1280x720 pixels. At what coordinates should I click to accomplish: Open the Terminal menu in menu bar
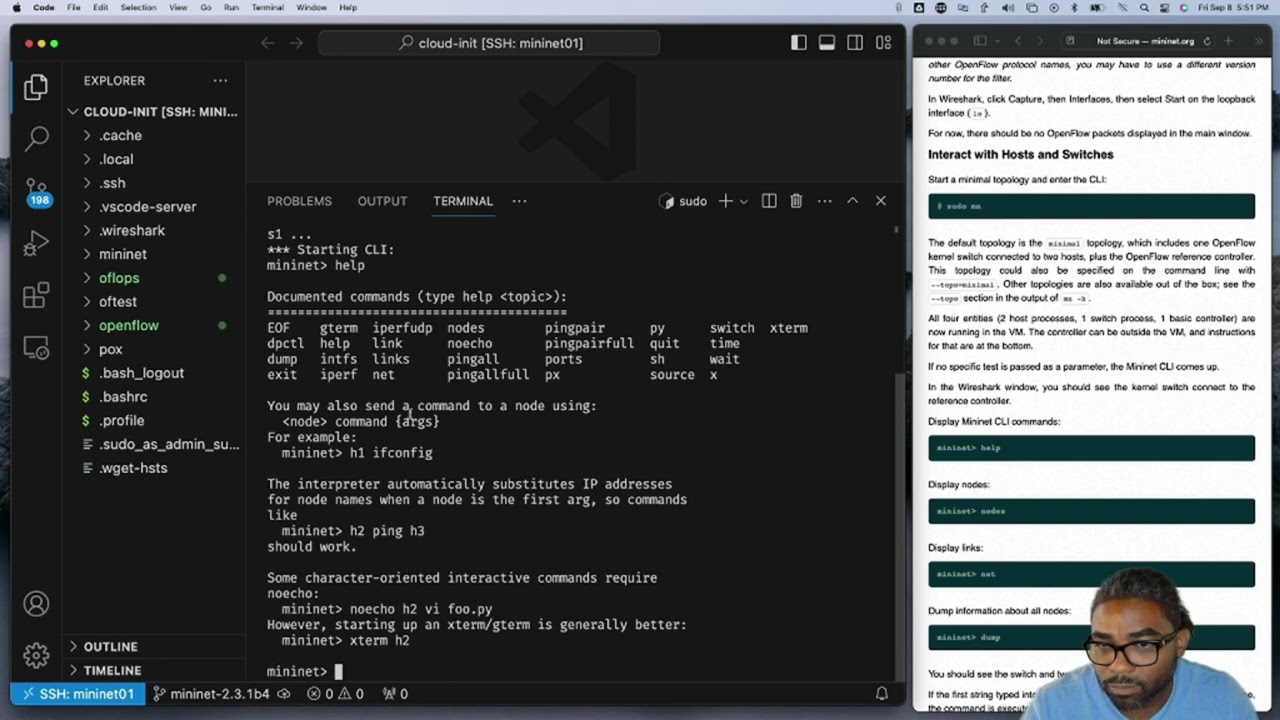click(267, 7)
